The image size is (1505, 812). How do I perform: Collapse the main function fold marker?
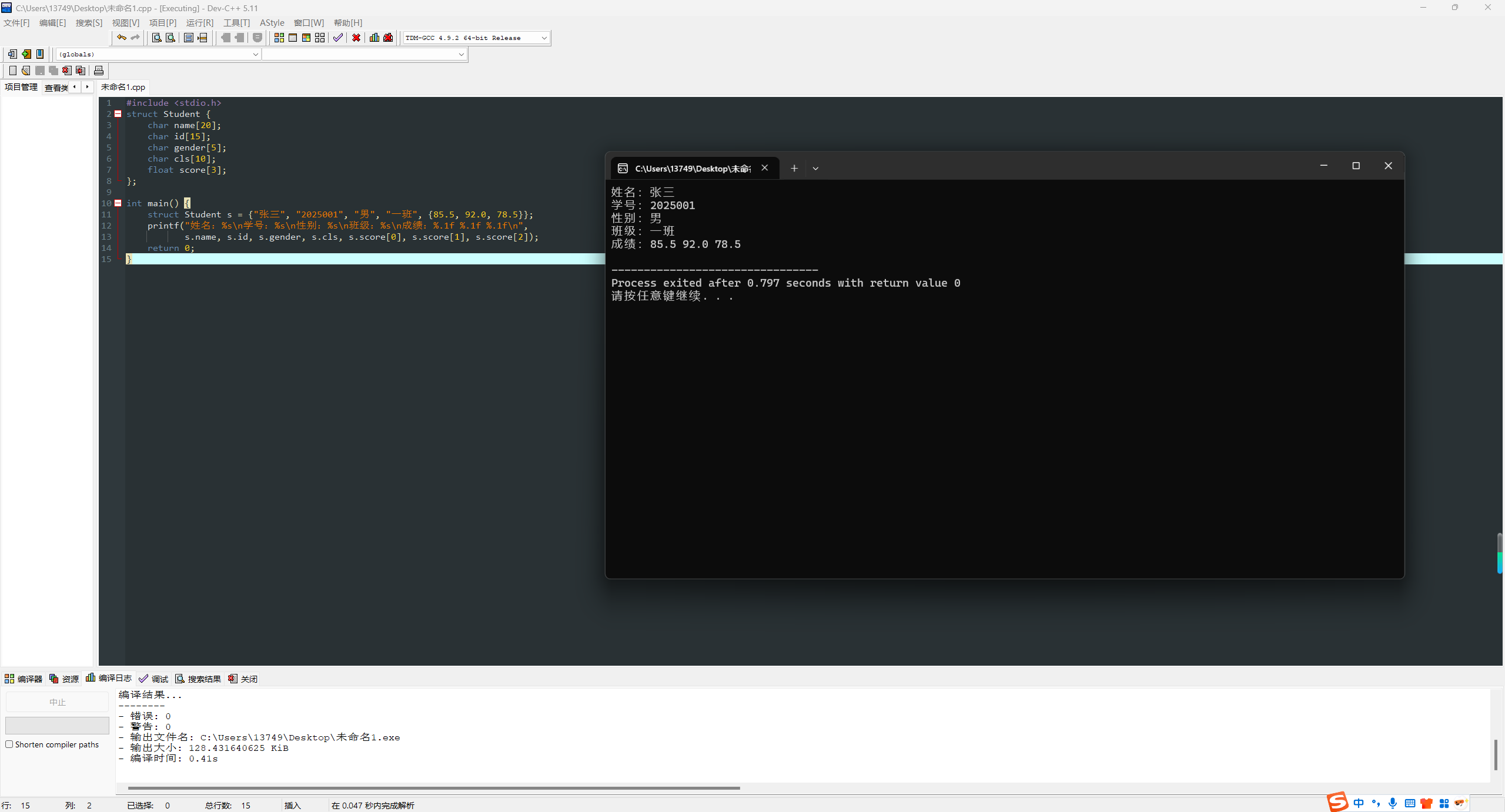click(x=118, y=203)
